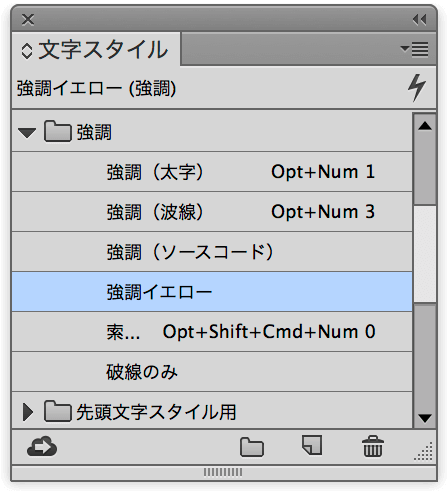Select the 破線のみ style

pyautogui.click(x=212, y=372)
